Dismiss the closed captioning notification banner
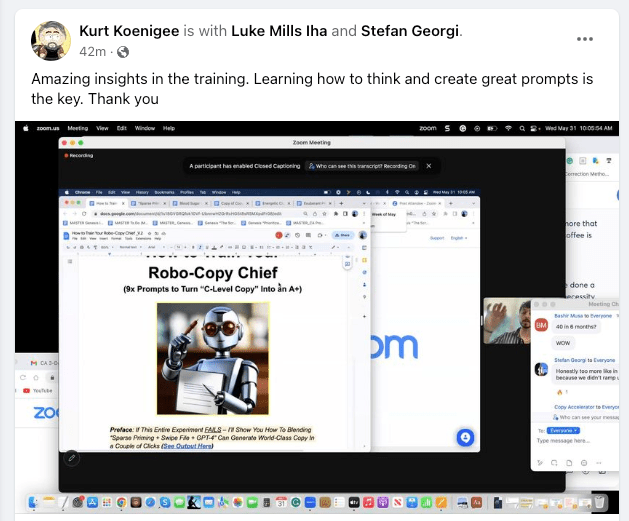This screenshot has height=521, width=629. [429, 166]
